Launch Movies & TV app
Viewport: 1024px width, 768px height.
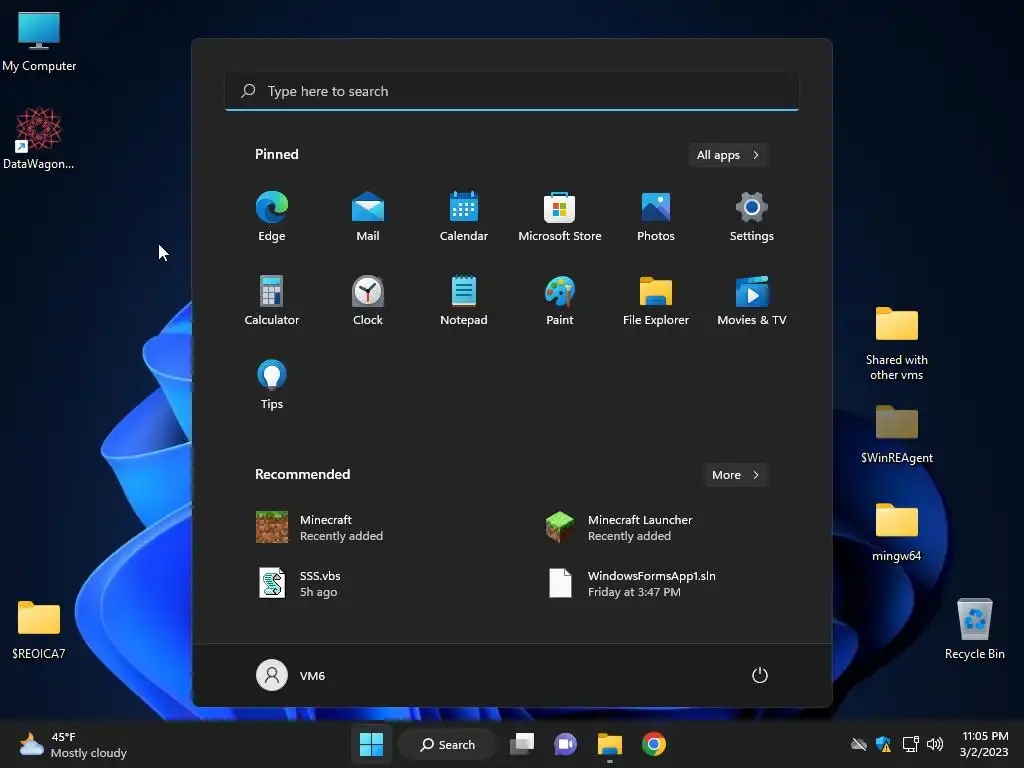pos(752,300)
